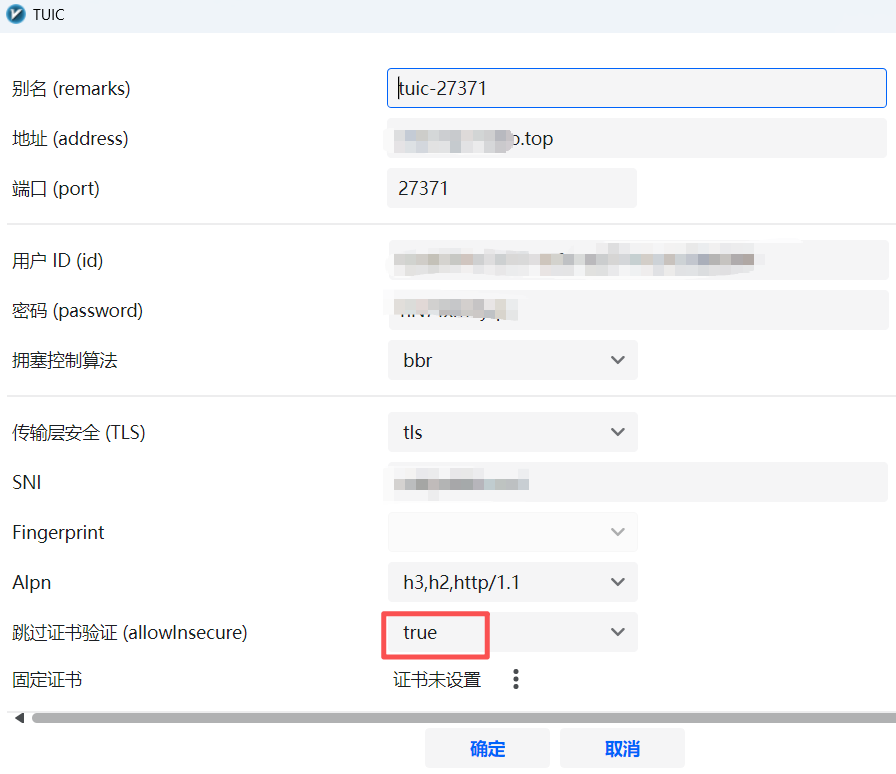Click the horizontal scrollbar track
896x774 pixels.
tap(460, 718)
